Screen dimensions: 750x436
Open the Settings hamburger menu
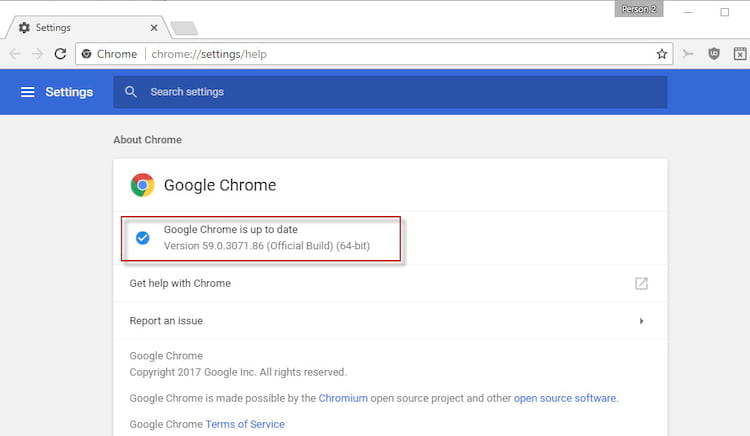point(28,92)
